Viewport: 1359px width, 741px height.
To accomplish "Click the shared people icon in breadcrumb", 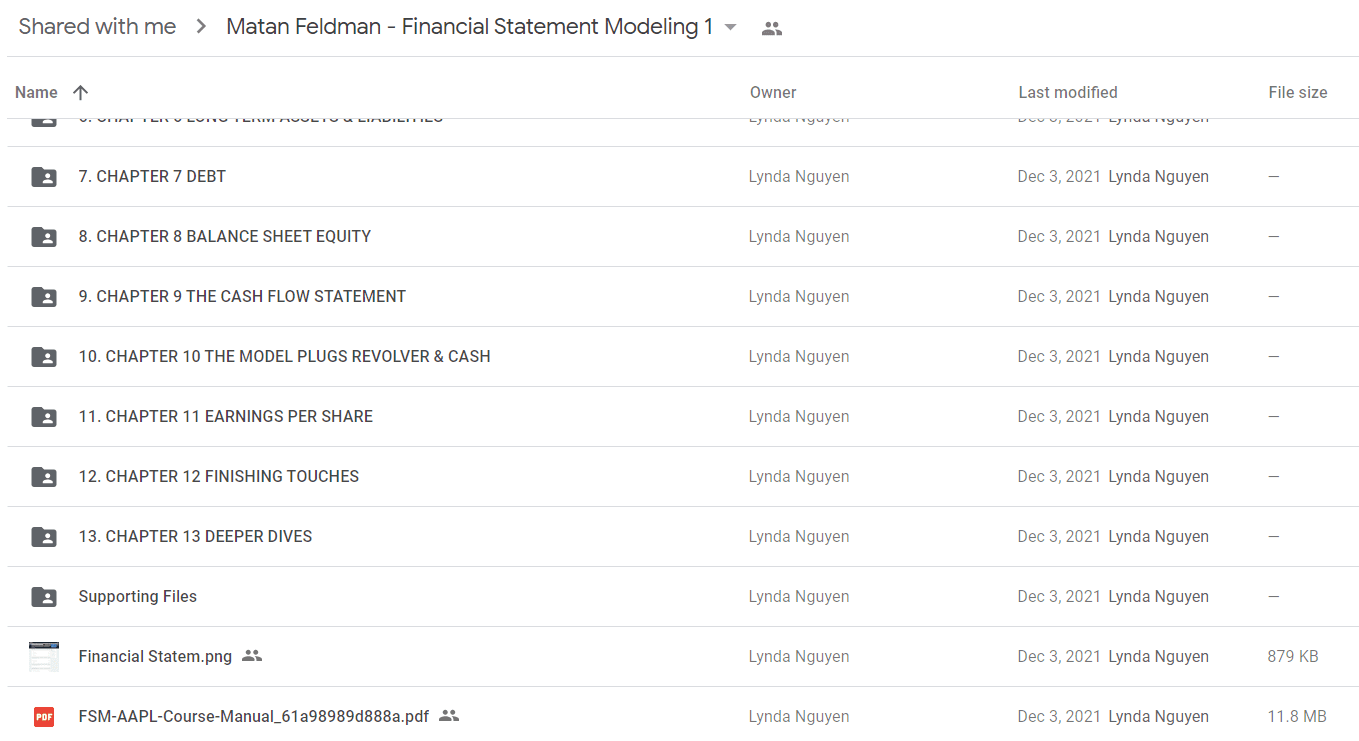I will click(x=771, y=29).
